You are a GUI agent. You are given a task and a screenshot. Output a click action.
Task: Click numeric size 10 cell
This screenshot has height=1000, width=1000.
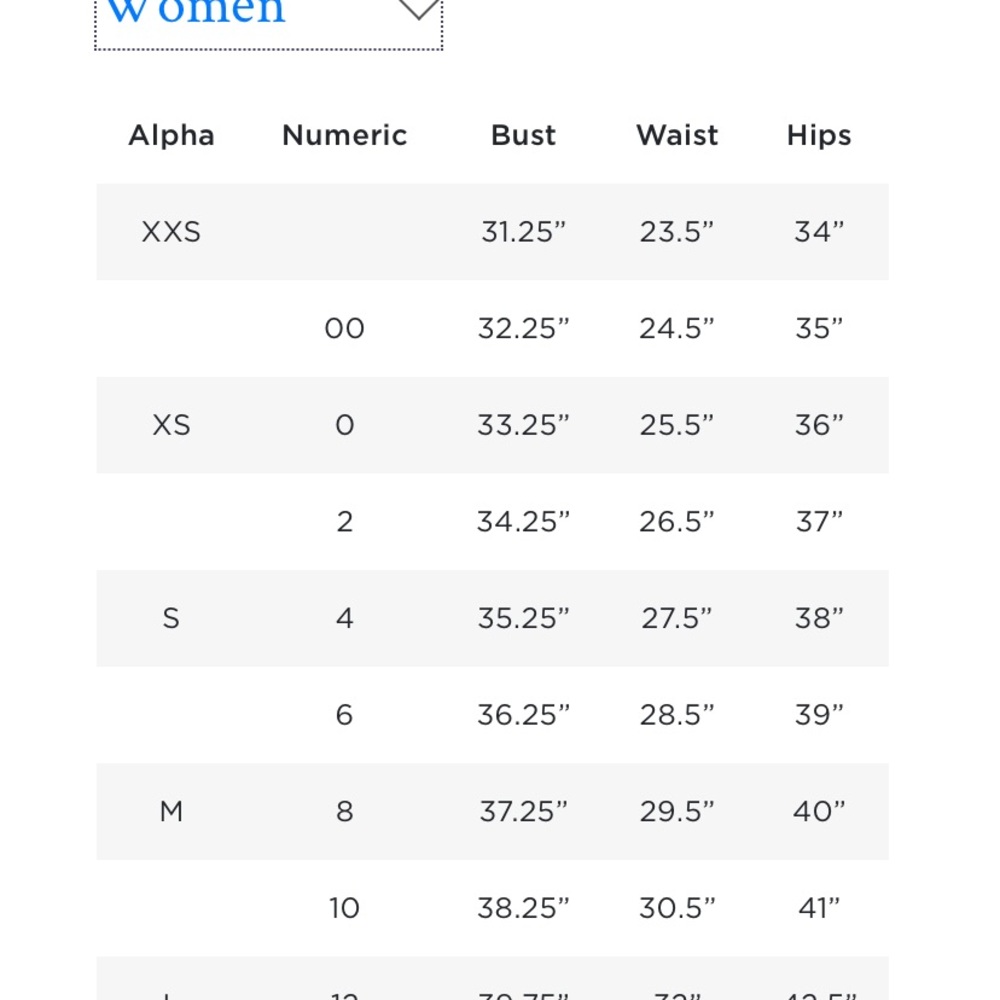[344, 908]
